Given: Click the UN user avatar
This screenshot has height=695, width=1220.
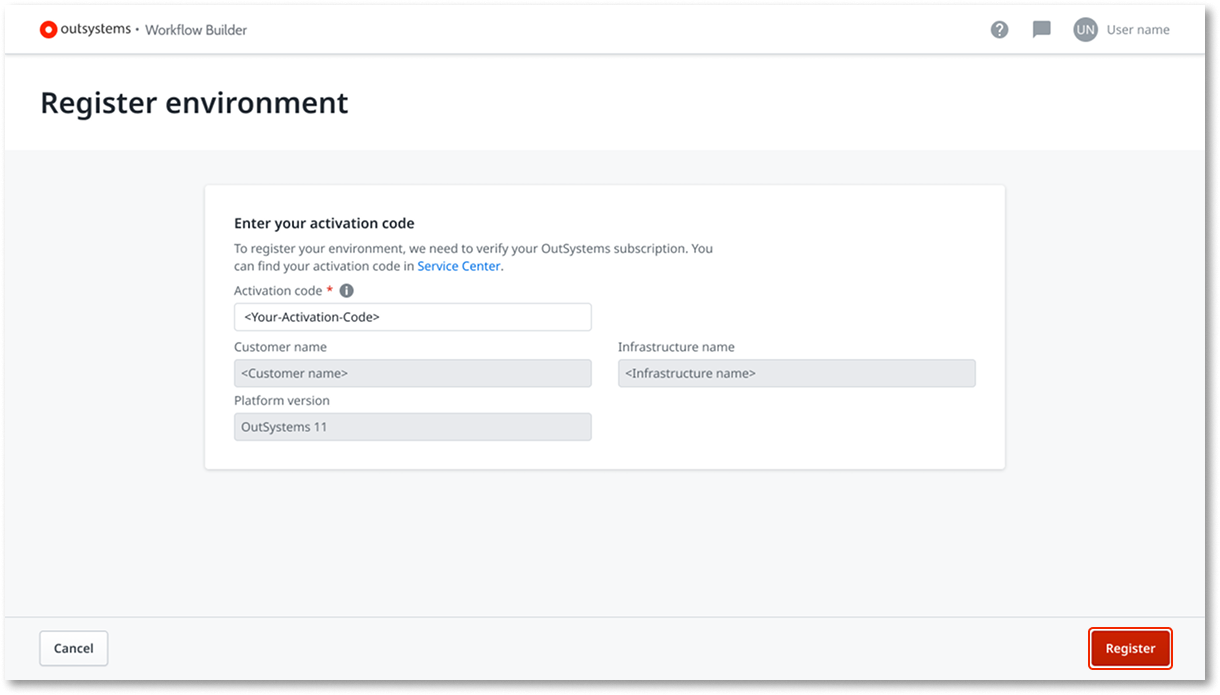Looking at the screenshot, I should pyautogui.click(x=1085, y=30).
